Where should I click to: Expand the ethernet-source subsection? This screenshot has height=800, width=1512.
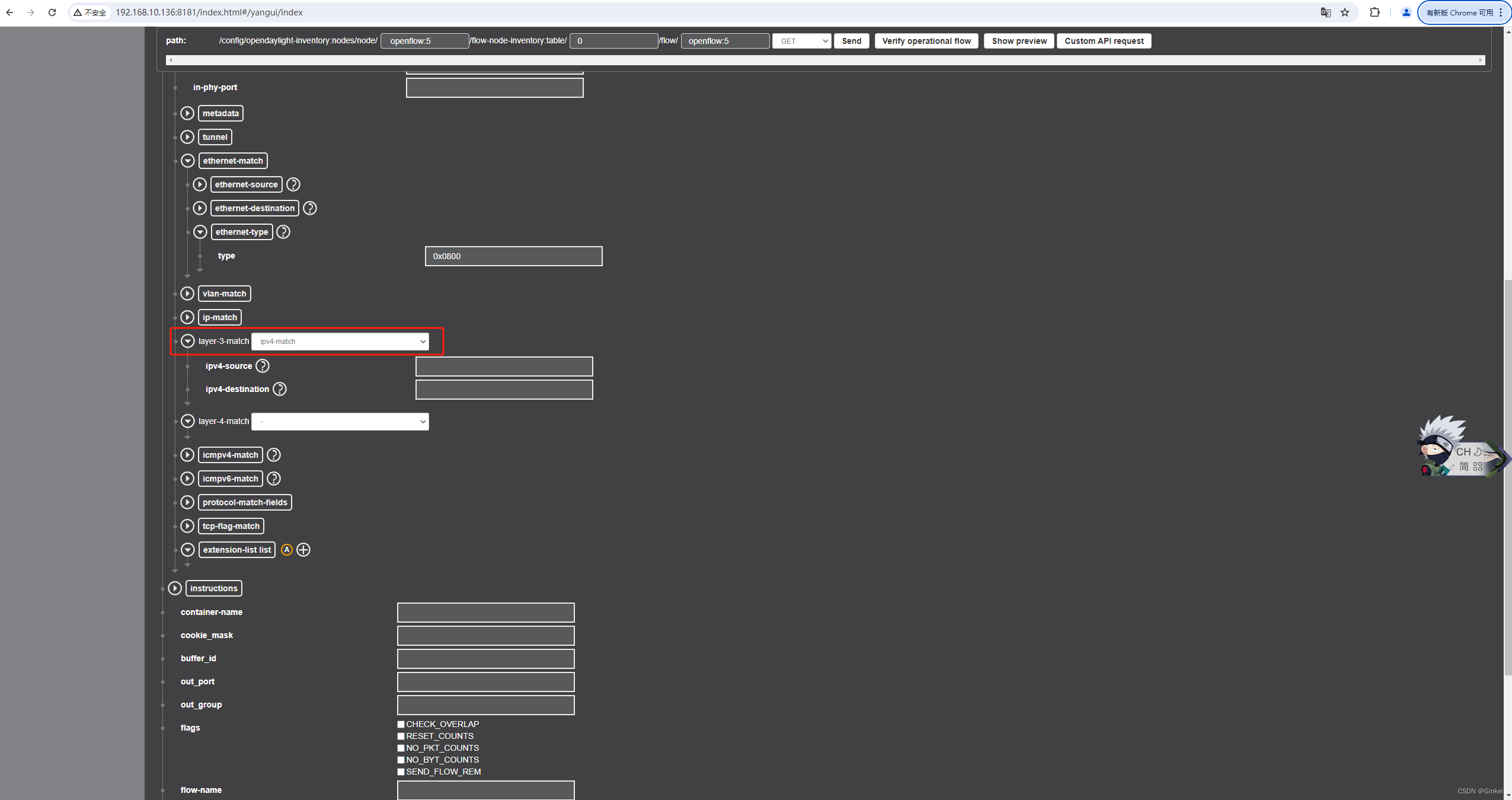(x=200, y=184)
